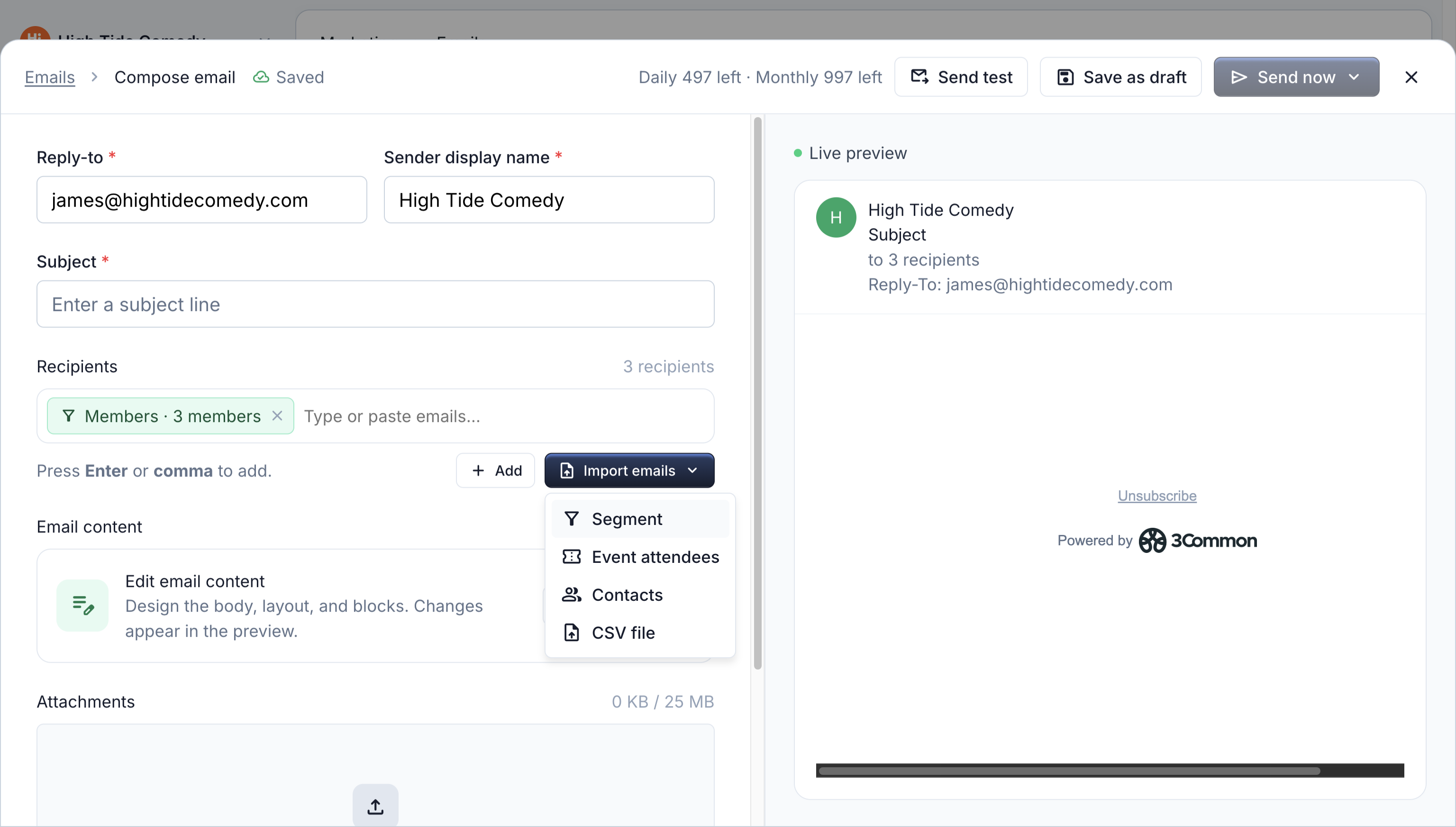Click Save as draft button
Screen dimensions: 1456x827
coord(1120,77)
